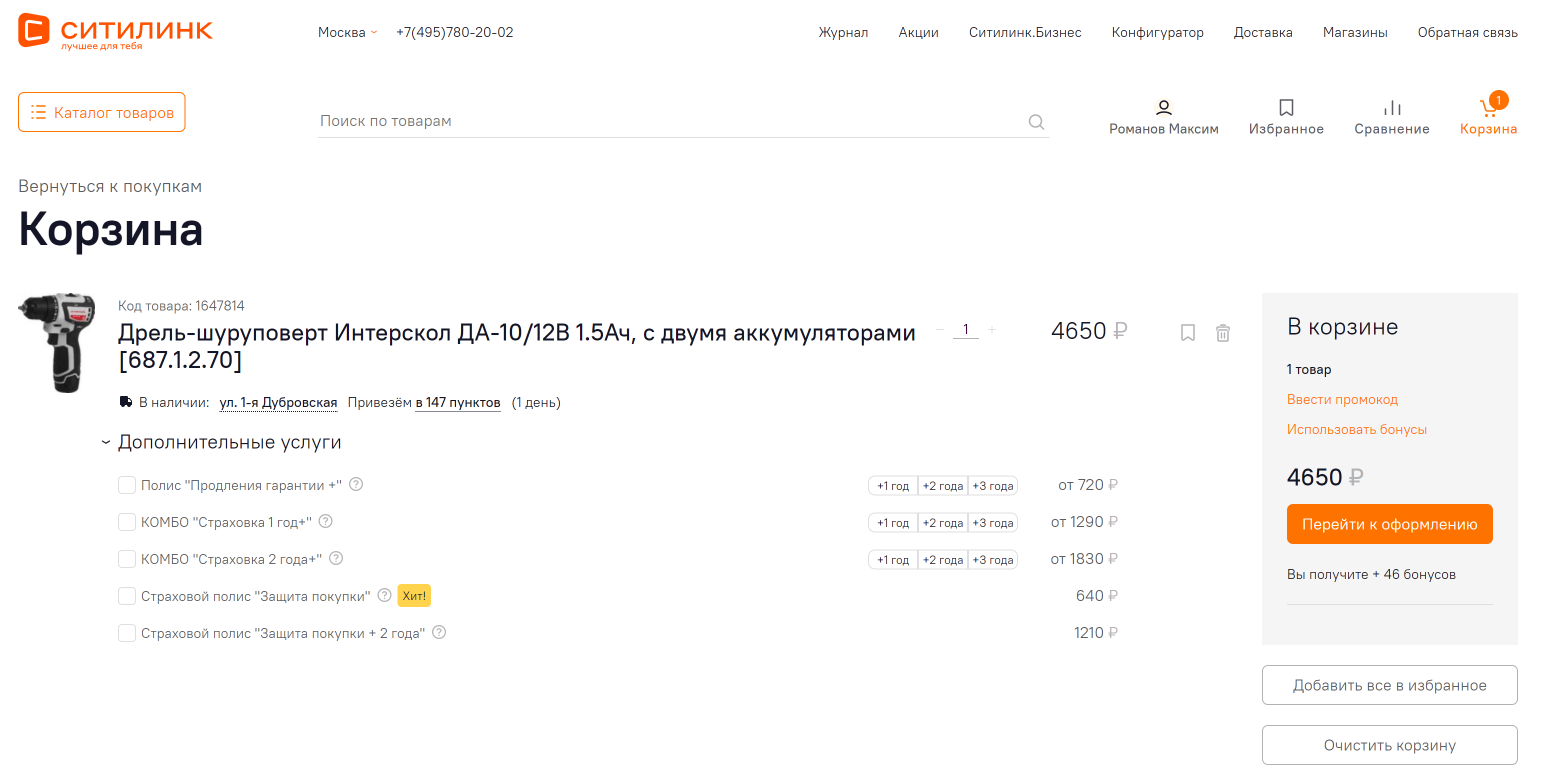Click help icon next to "Защита покупки + 2 года"

439,632
